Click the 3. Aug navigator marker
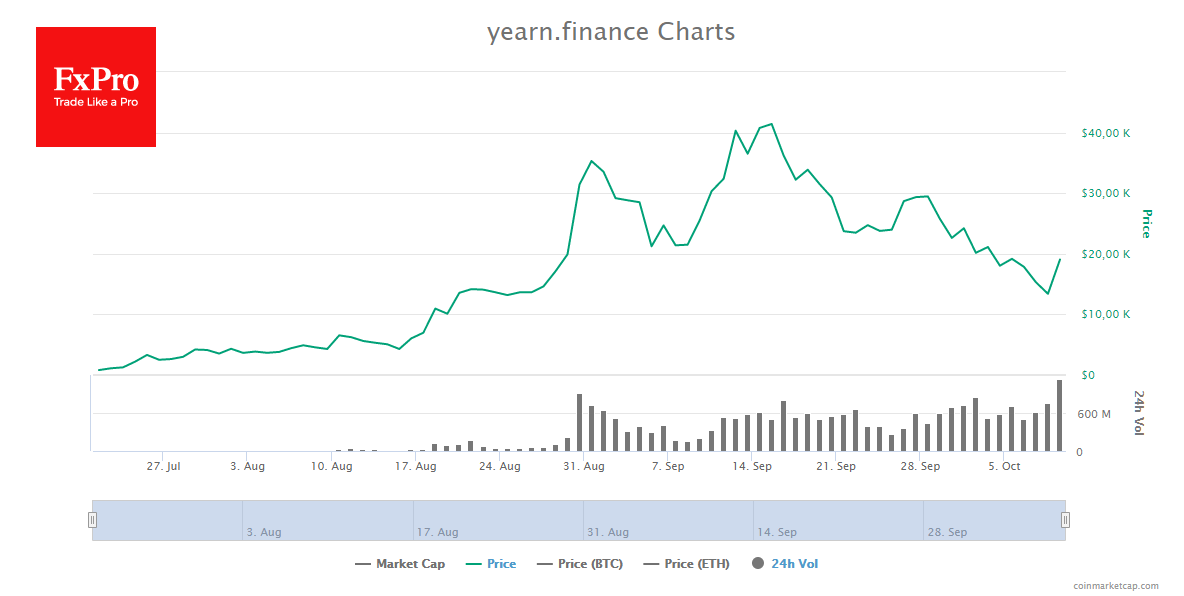Viewport: 1184px width, 596px height. tap(264, 532)
